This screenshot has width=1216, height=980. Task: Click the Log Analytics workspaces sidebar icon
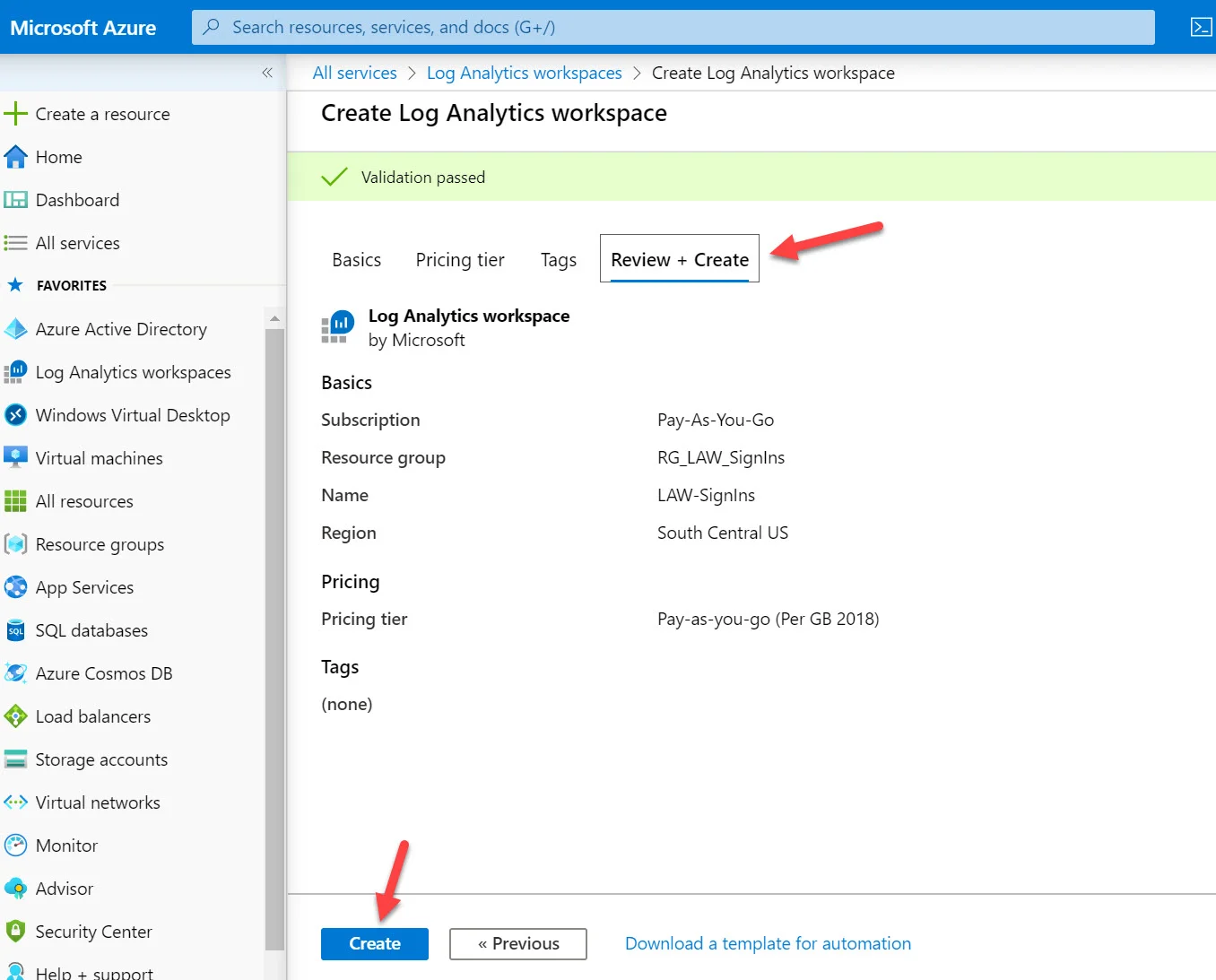[15, 372]
